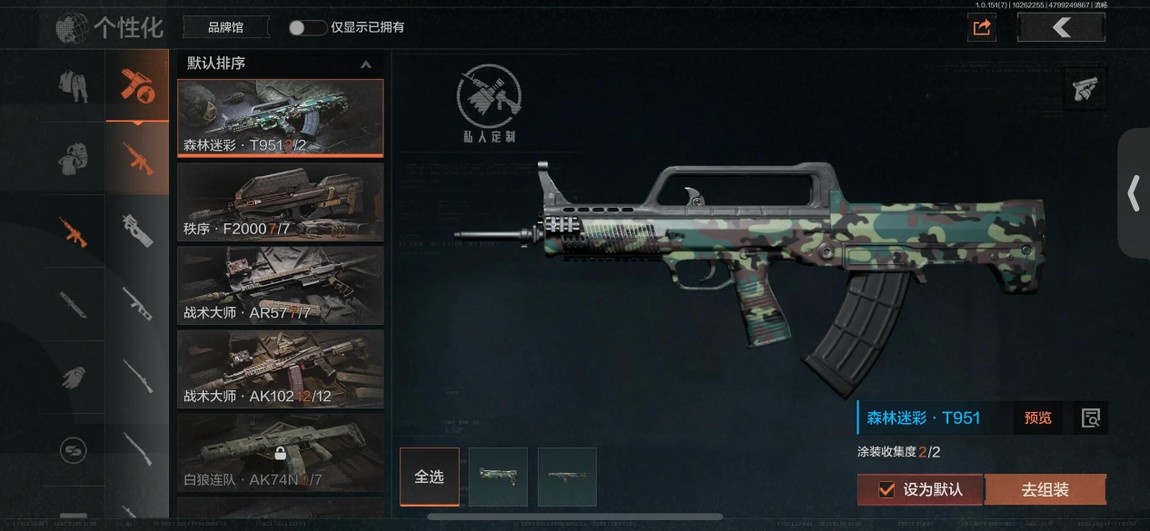Select 秩序 · F2000 skin entry
The image size is (1150, 531).
[280, 202]
